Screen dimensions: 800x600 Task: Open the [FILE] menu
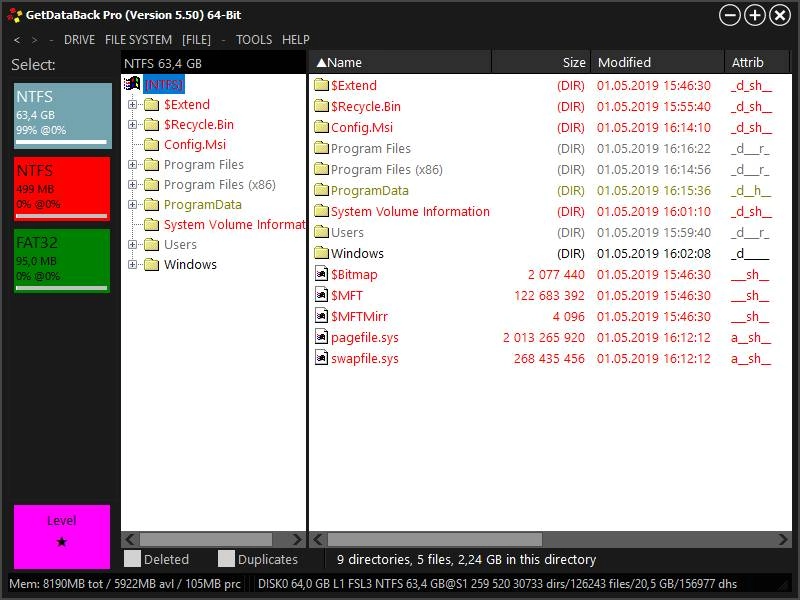tap(196, 40)
